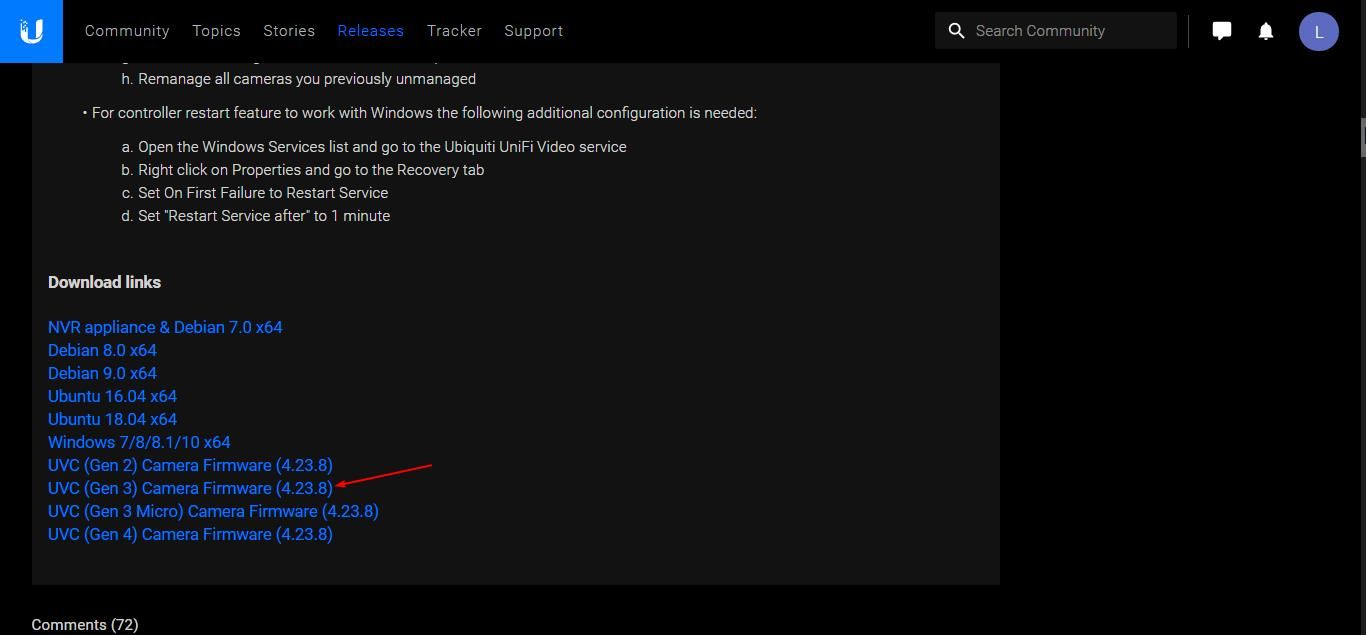This screenshot has width=1366, height=635.
Task: Download the Debian 9.0 x64 package
Action: (102, 373)
